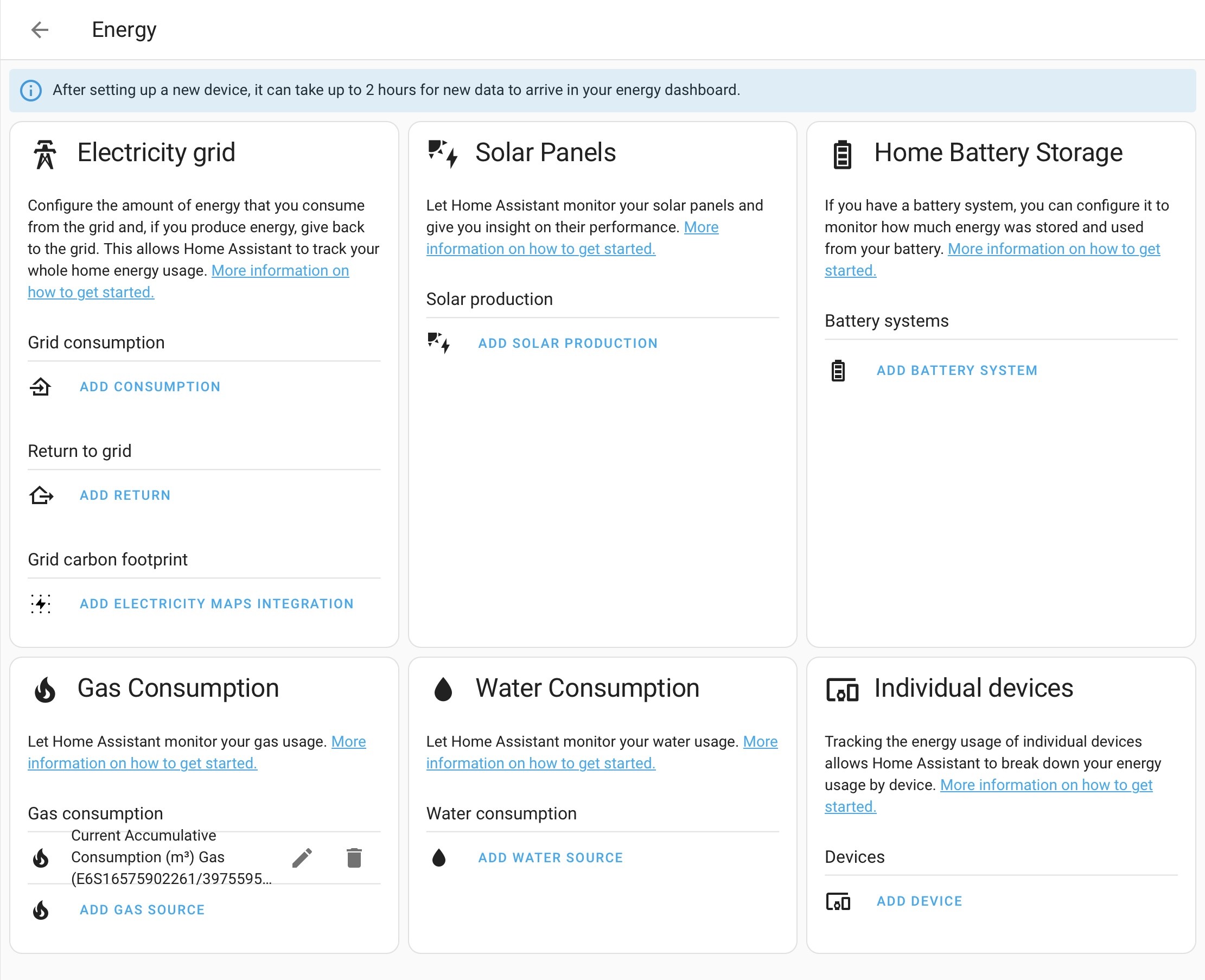Viewport: 1205px width, 980px height.
Task: Open Gas Consumption more information link
Action: pyautogui.click(x=142, y=763)
